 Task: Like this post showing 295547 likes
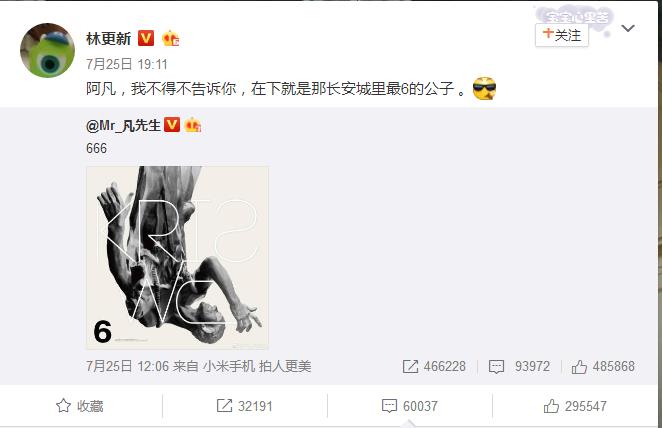point(575,406)
